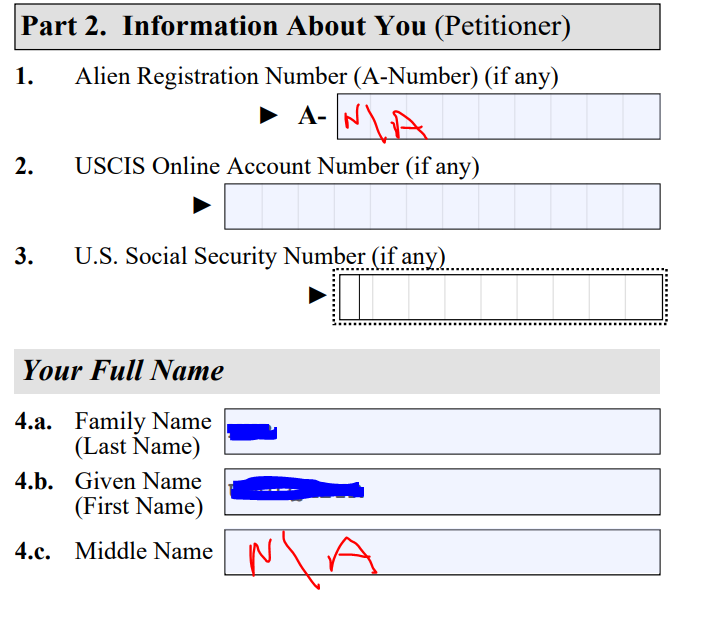Click the Given Name (First Name) field

point(442,492)
